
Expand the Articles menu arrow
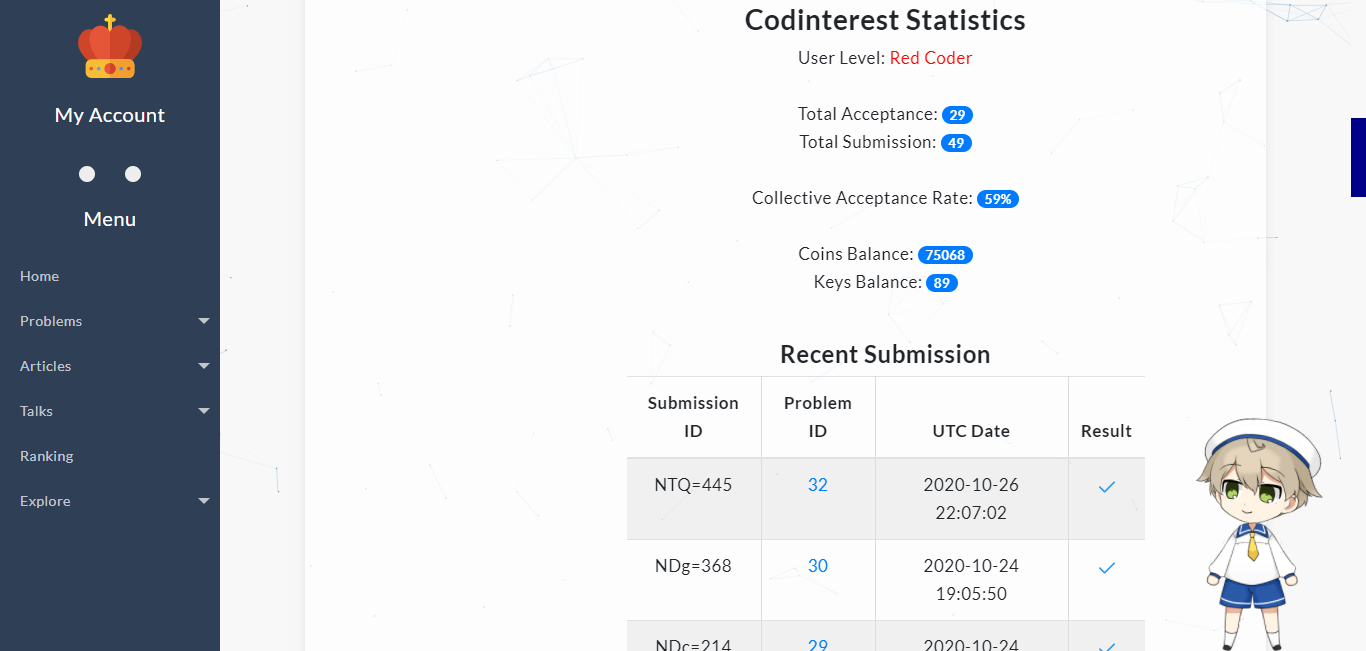pos(204,366)
